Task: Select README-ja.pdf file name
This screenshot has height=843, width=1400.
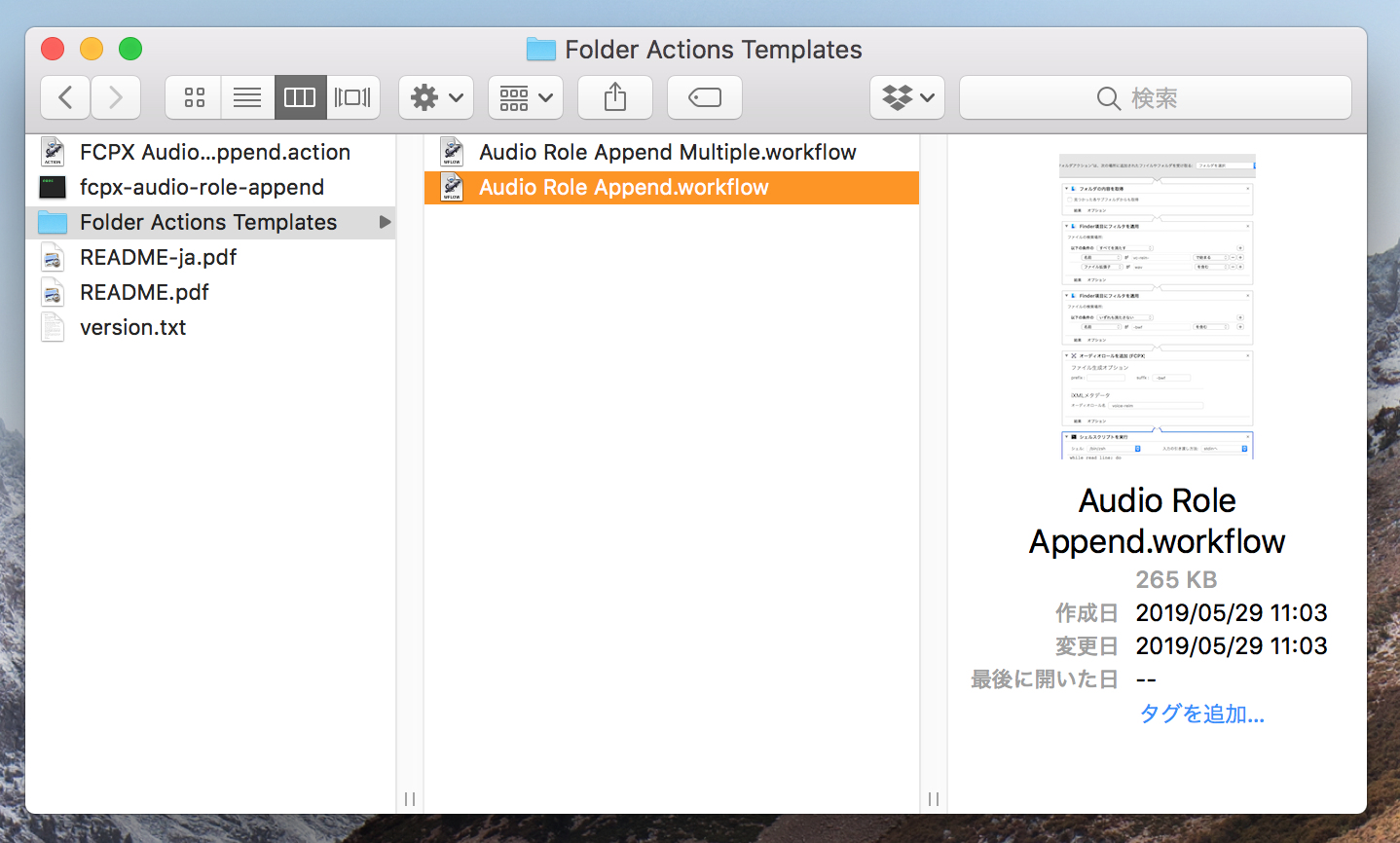Action: pyautogui.click(x=159, y=257)
